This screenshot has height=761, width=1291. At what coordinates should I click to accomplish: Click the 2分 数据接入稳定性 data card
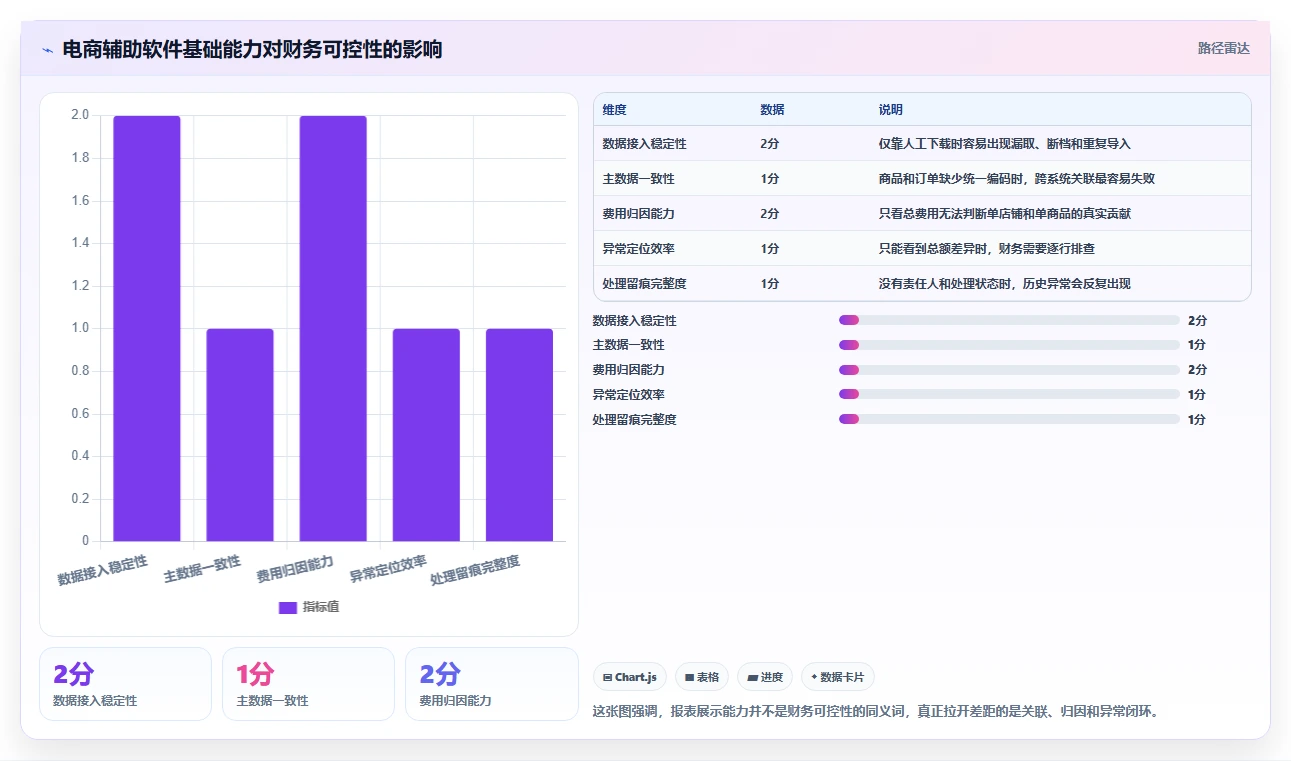pos(125,684)
